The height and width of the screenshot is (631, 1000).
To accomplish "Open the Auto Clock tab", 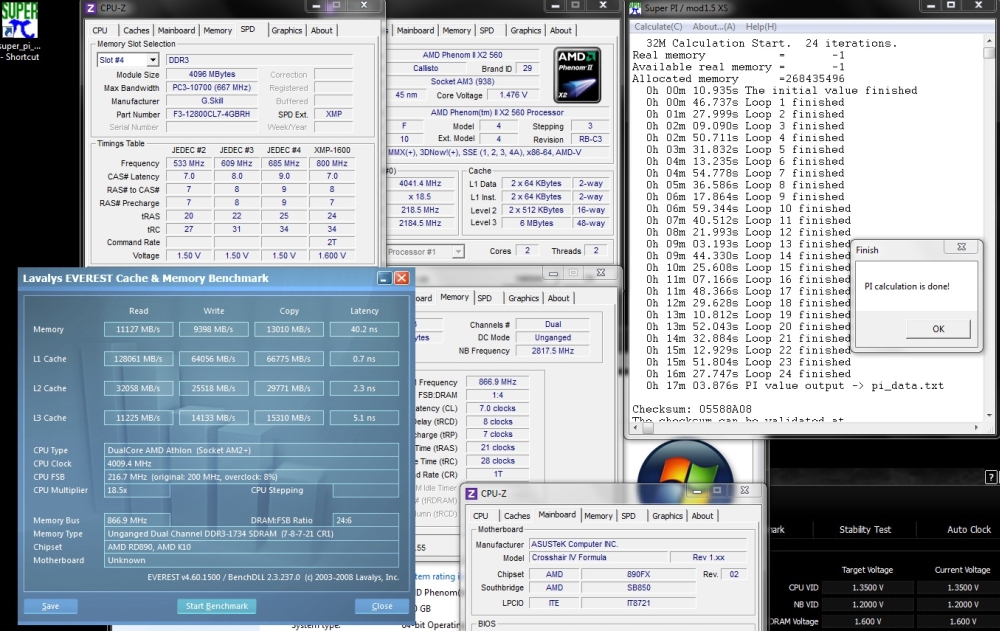I will 969,530.
